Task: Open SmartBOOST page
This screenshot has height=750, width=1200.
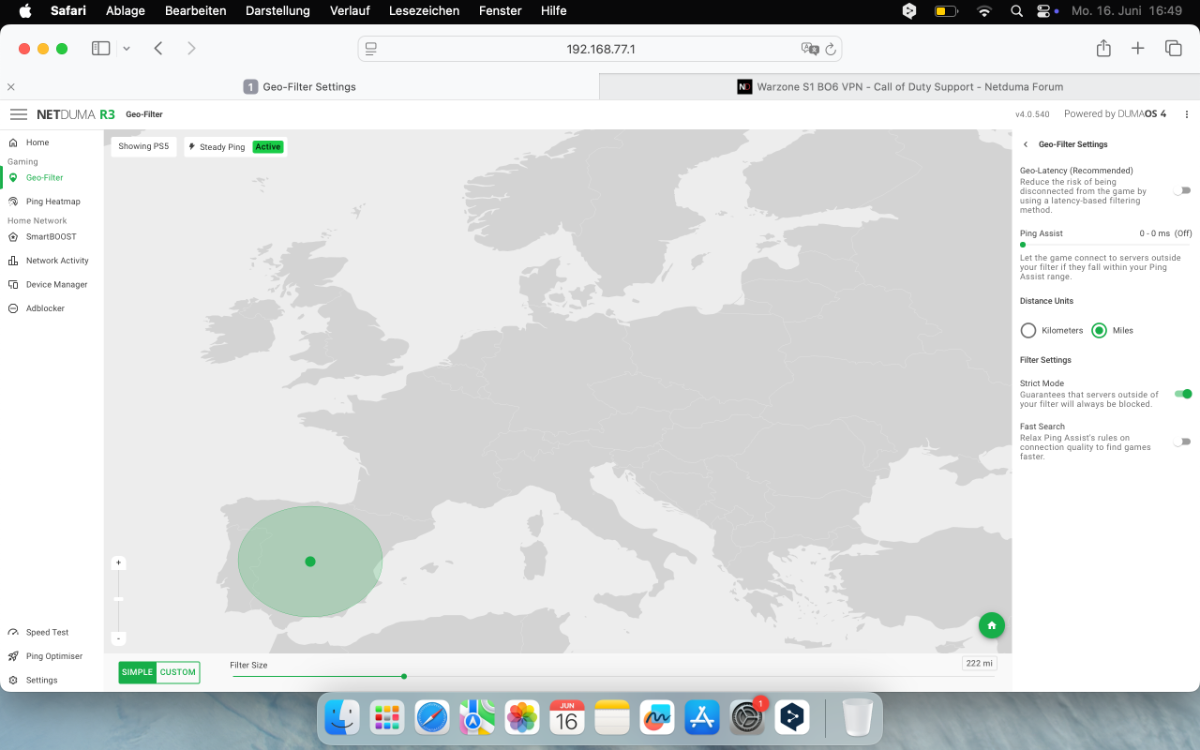Action: [51, 237]
